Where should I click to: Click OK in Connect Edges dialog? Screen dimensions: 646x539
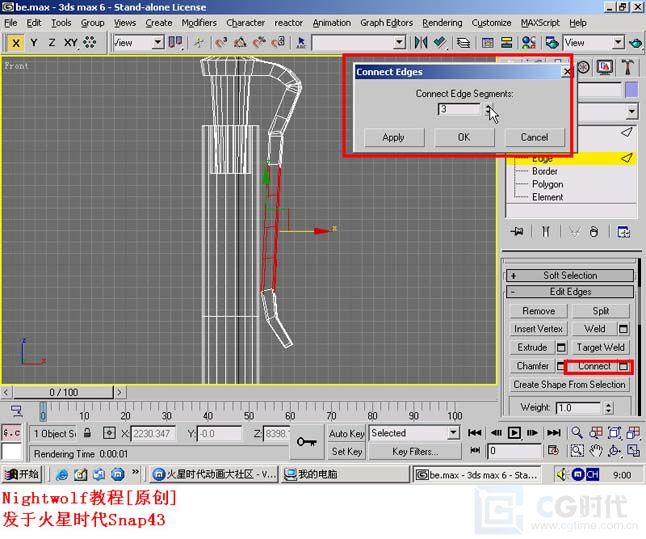click(x=464, y=137)
